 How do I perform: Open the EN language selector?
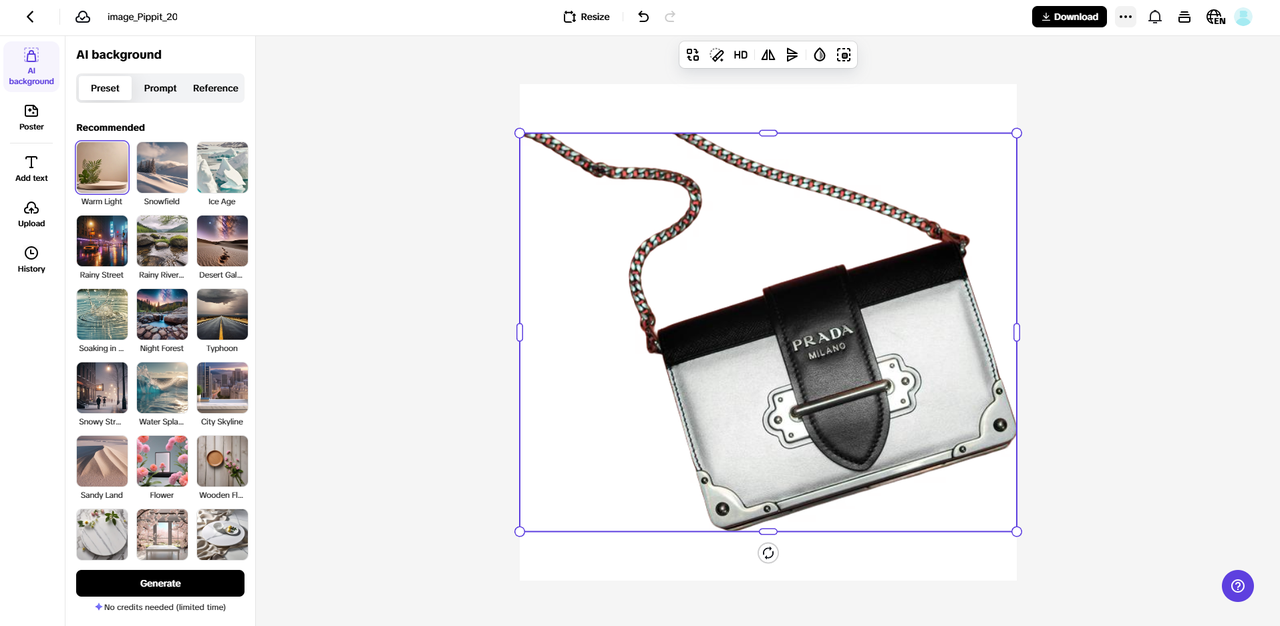[1214, 17]
